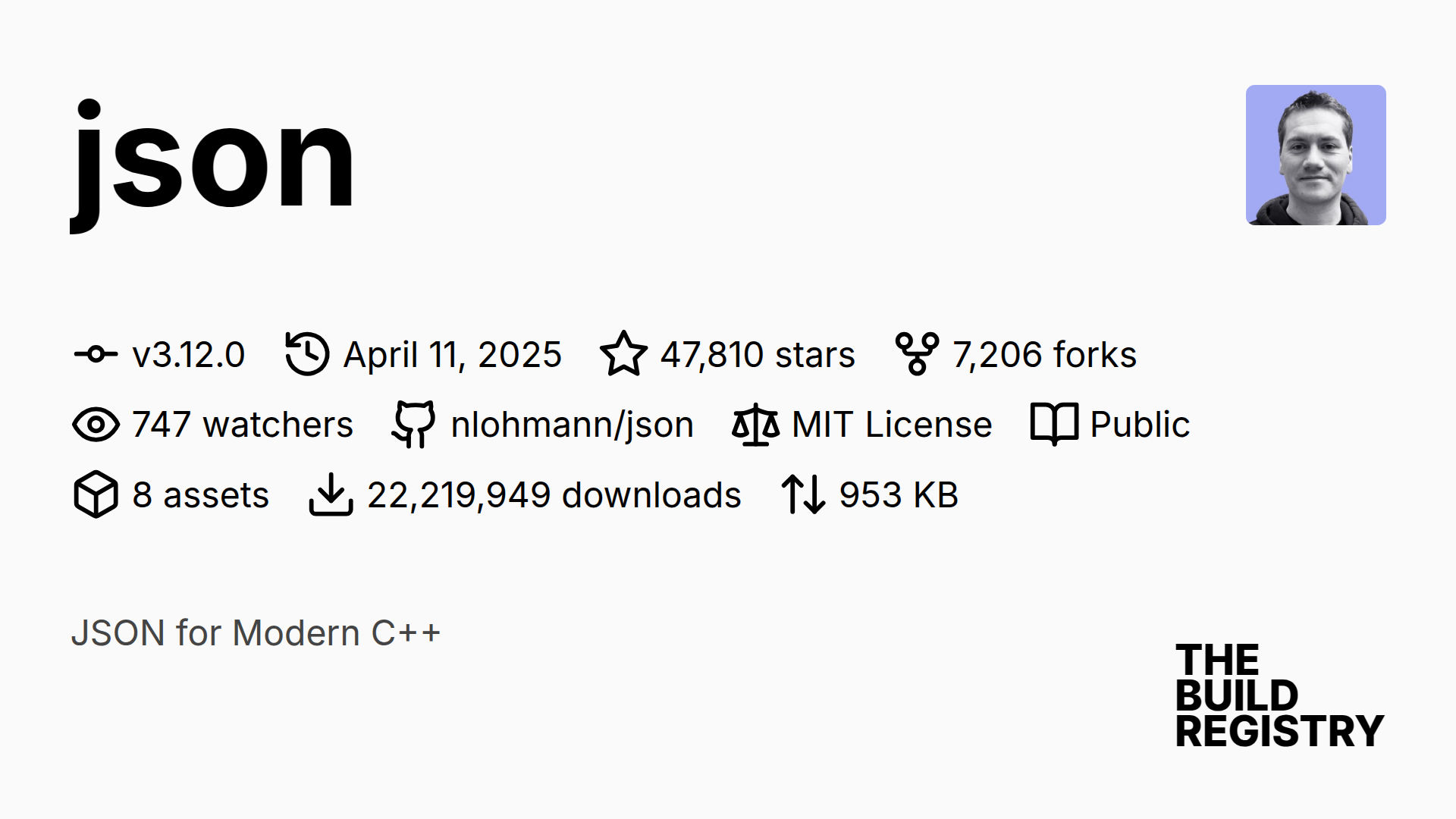Open the nlohmann/json repository link

coord(572,425)
